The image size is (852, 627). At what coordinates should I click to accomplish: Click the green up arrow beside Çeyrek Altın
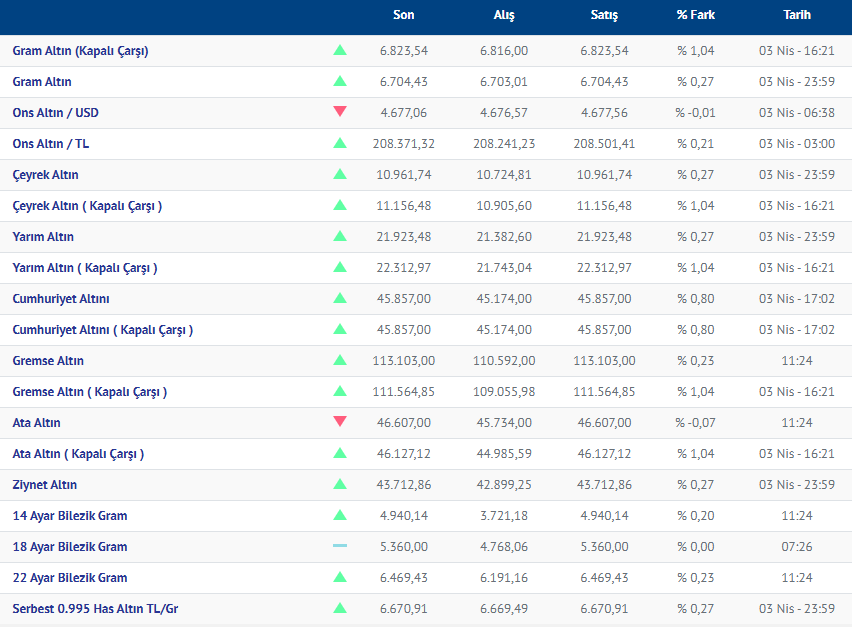(340, 174)
